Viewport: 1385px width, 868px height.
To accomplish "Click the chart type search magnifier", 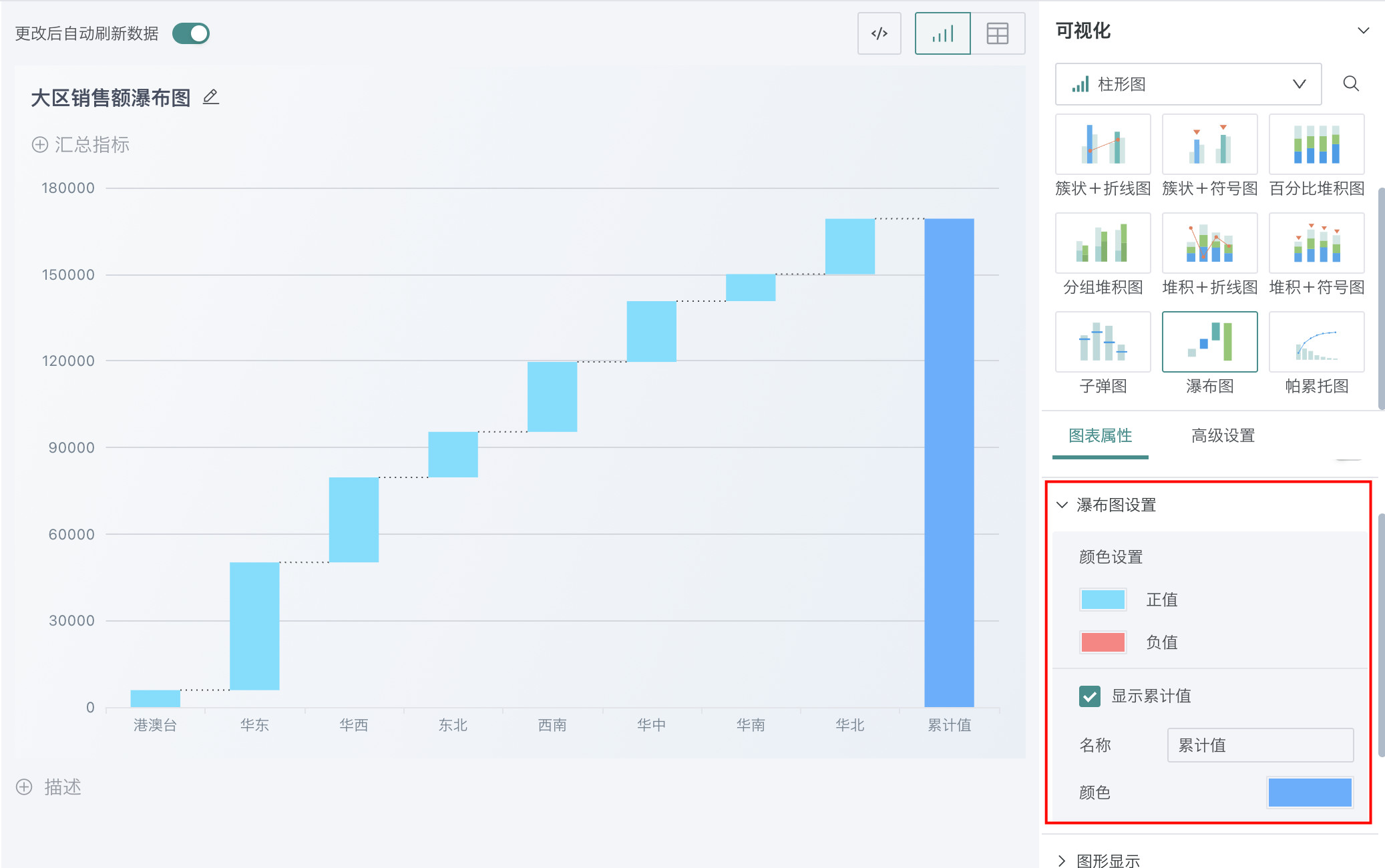I will [x=1351, y=83].
